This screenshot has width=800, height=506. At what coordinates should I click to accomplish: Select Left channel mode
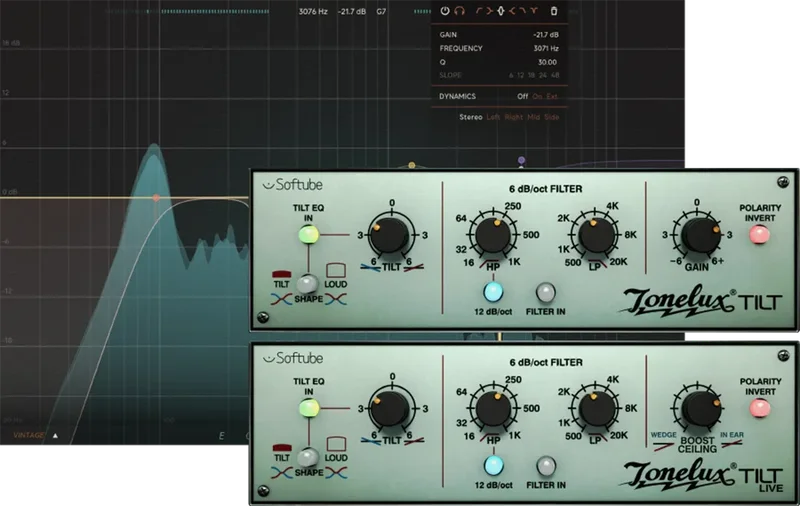[x=493, y=117]
